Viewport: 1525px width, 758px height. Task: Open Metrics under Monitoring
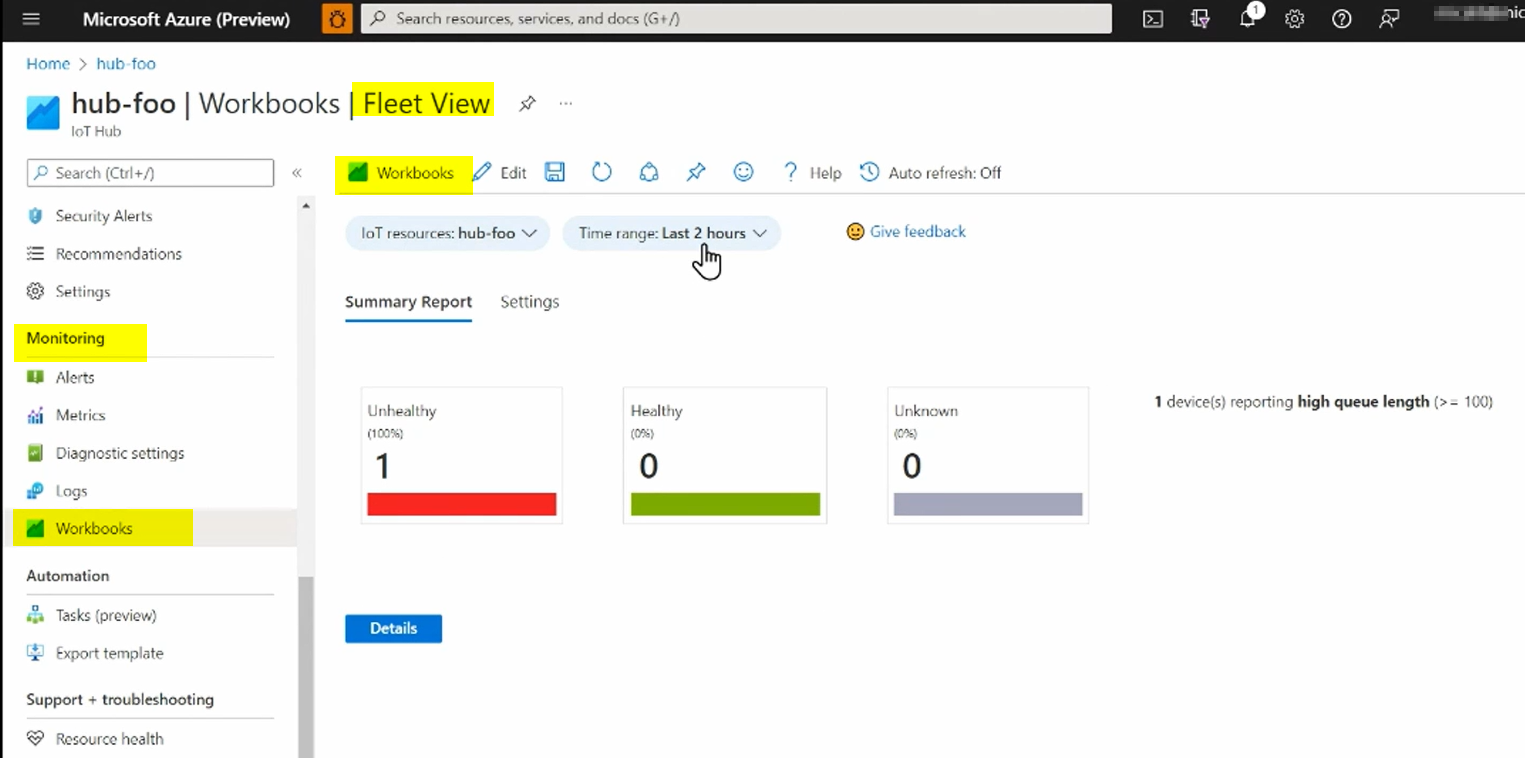pos(80,415)
